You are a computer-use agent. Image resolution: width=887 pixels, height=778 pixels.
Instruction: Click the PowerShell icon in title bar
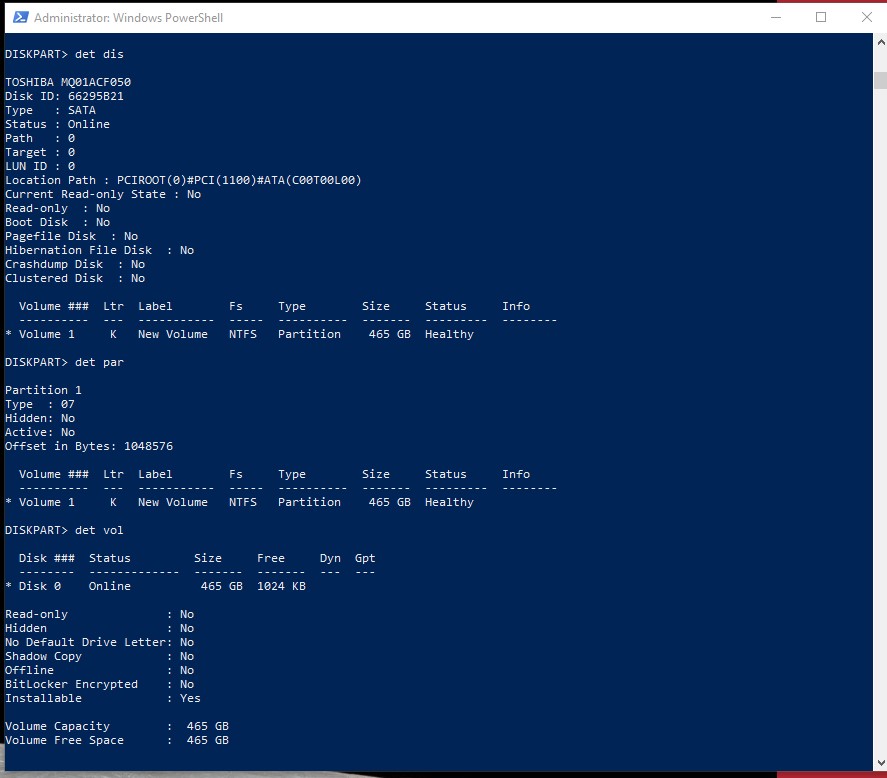tap(19, 17)
